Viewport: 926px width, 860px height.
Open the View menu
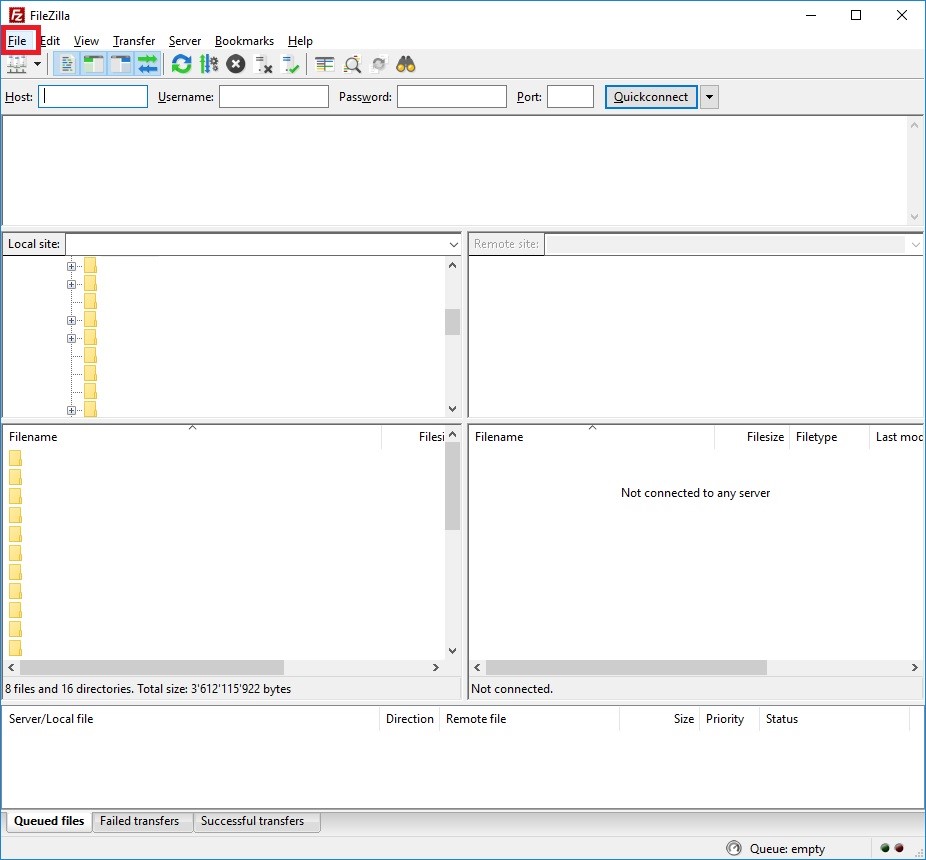tap(86, 41)
